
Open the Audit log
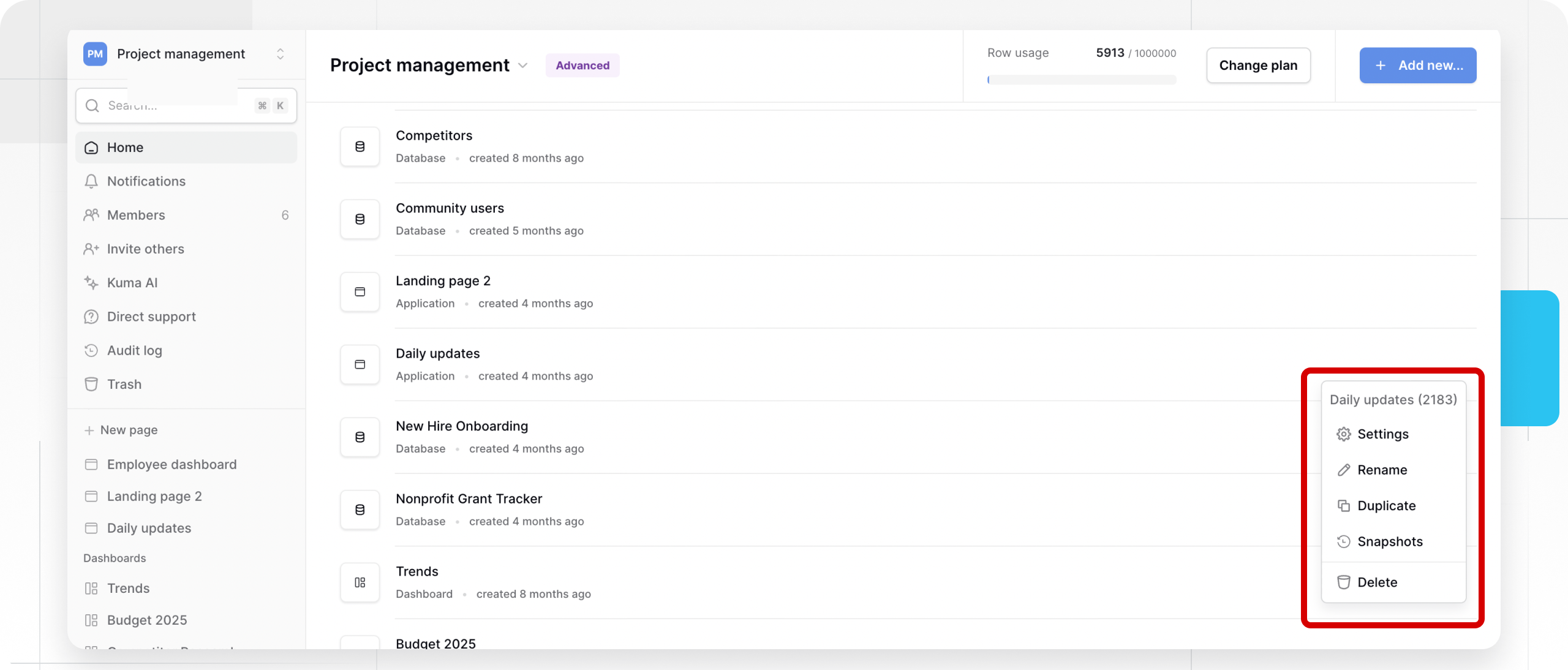tap(134, 350)
